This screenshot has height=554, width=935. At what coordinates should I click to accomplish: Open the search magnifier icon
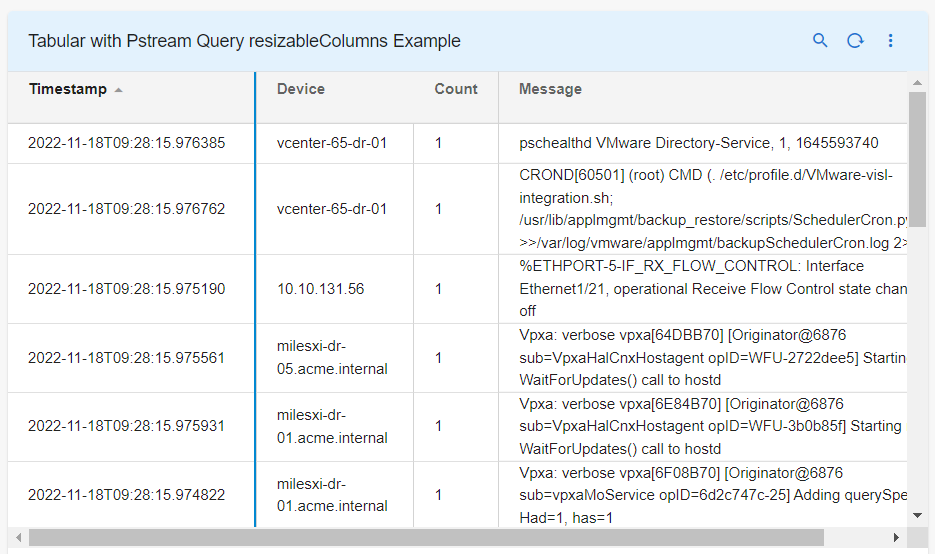[x=820, y=41]
